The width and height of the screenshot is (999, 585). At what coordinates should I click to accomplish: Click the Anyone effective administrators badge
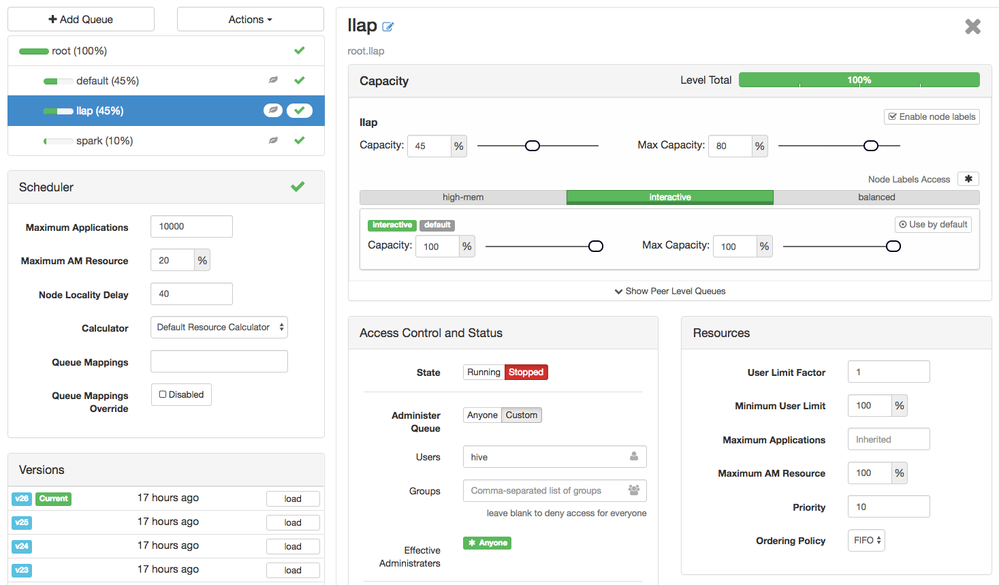click(487, 543)
